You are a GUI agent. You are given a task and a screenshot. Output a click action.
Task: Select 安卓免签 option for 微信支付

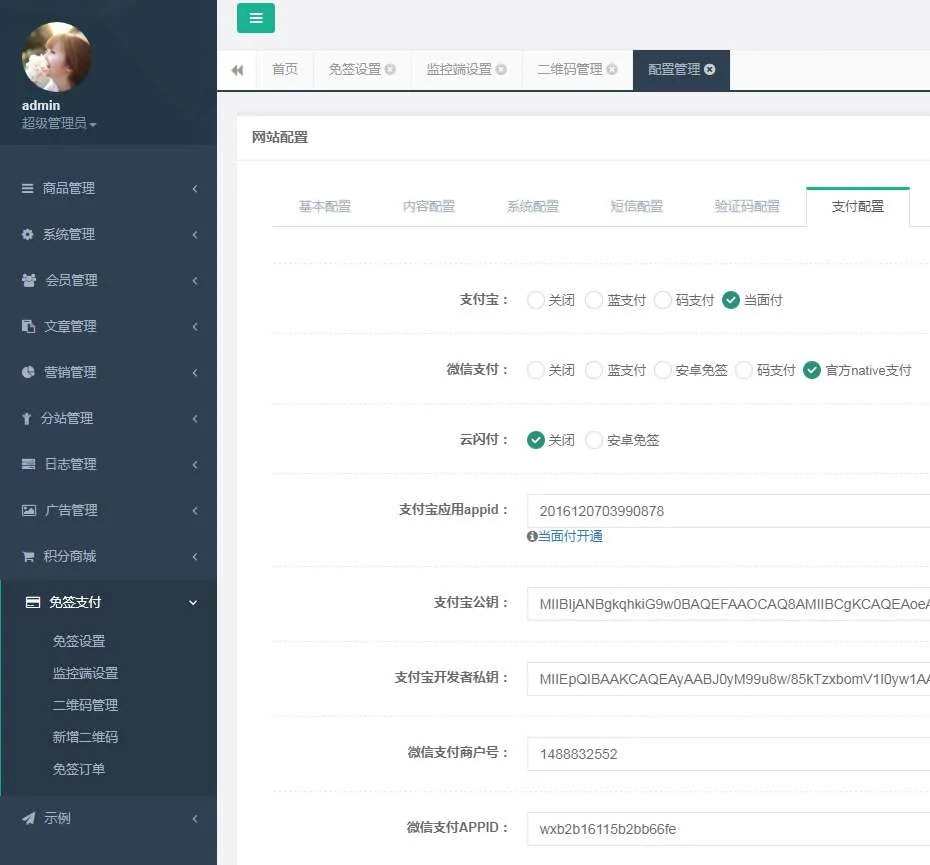point(662,370)
